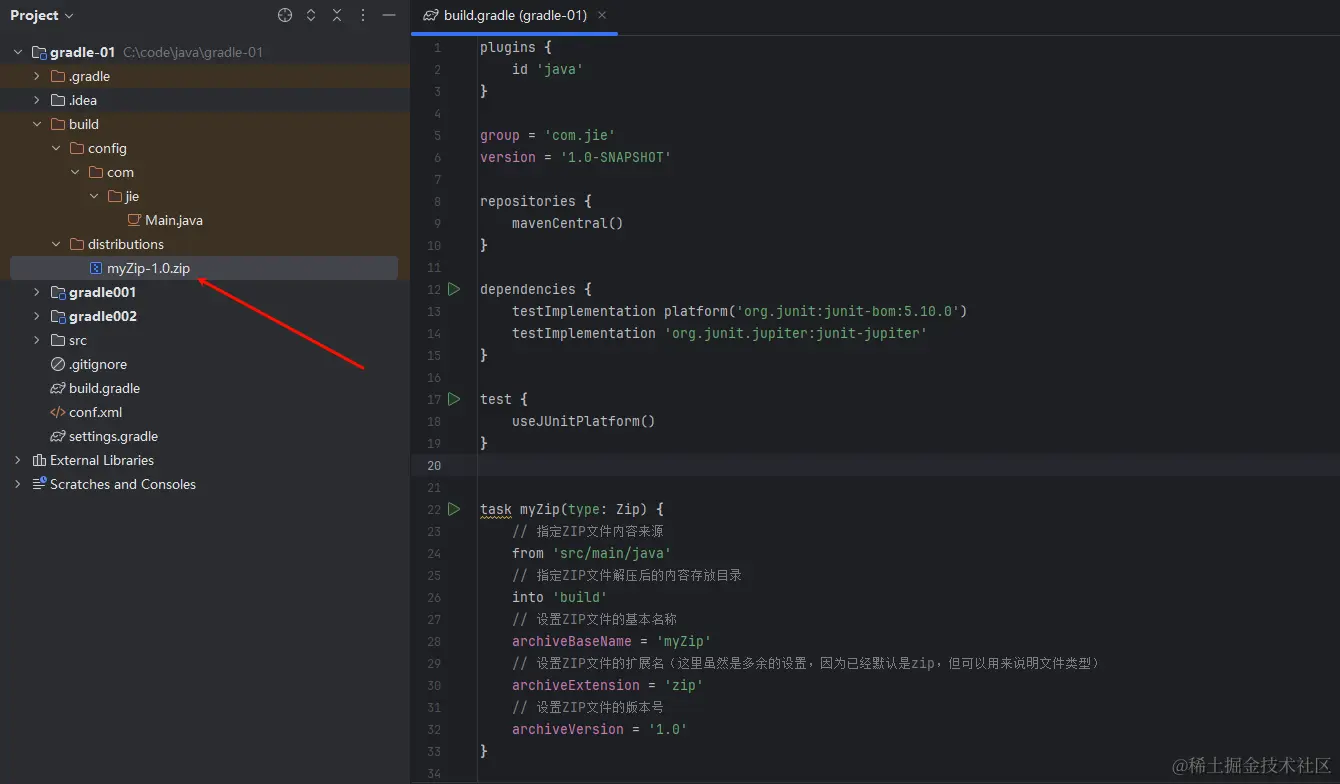
Task: Open Project panel options menu
Action: (363, 15)
